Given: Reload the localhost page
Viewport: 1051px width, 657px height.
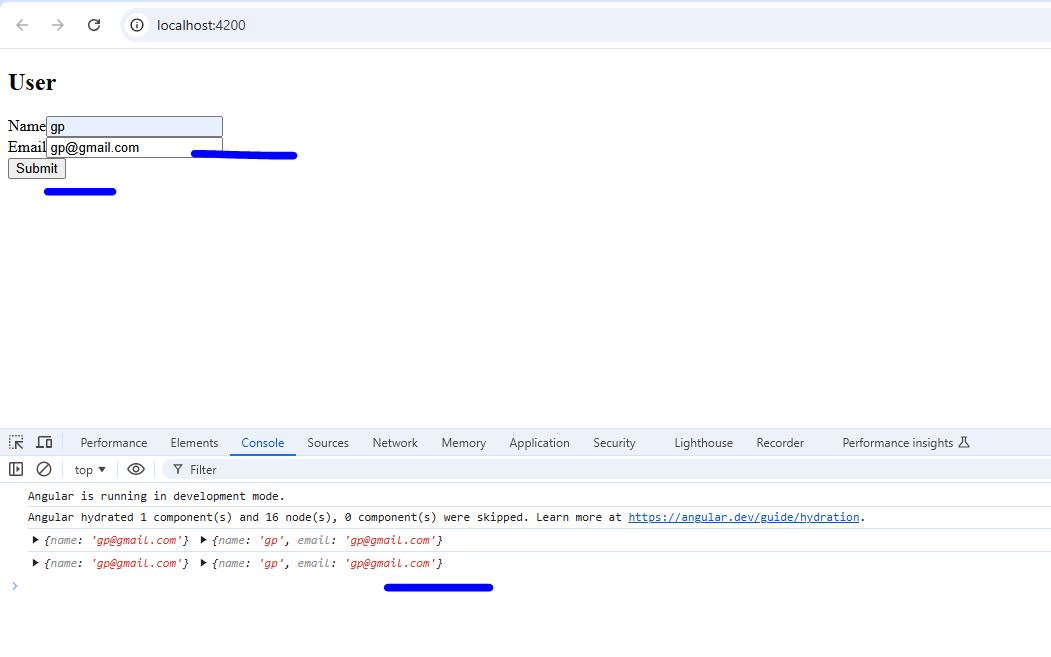Looking at the screenshot, I should click(x=94, y=25).
